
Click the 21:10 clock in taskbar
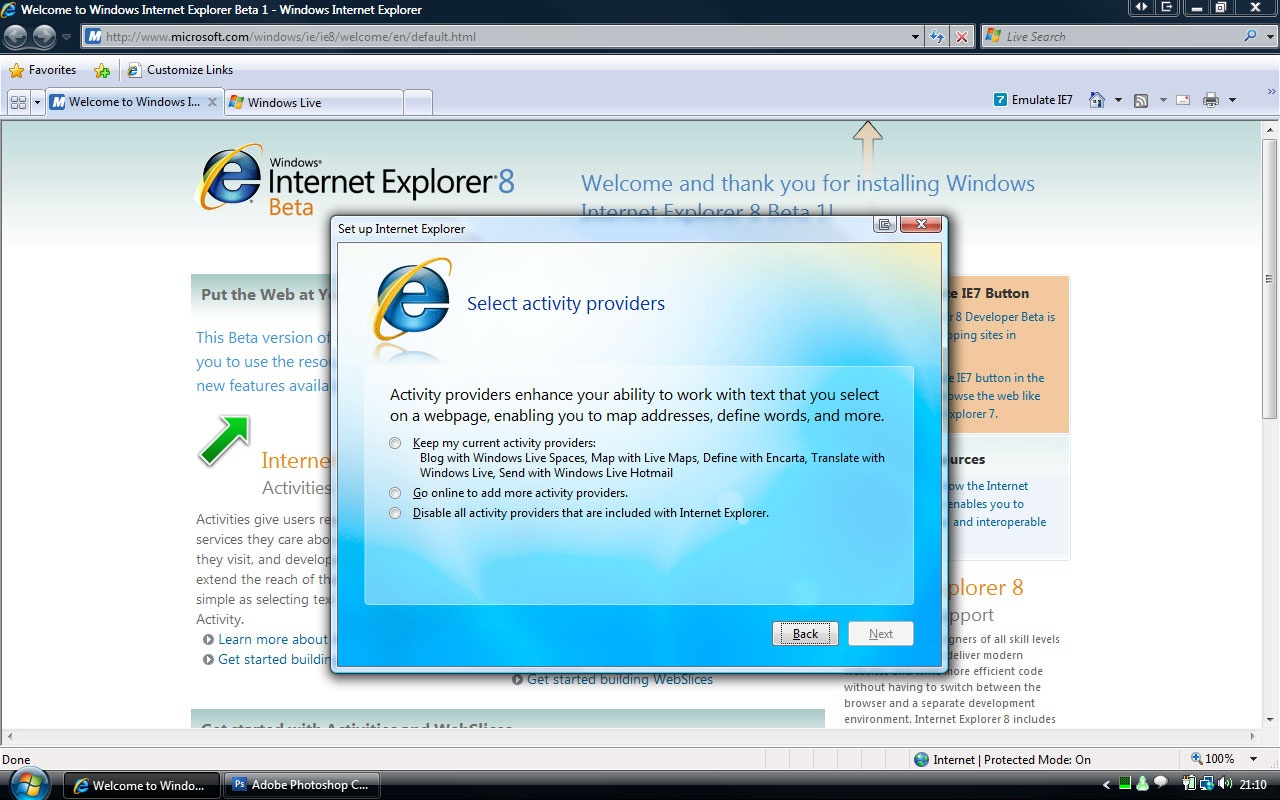pos(1253,785)
